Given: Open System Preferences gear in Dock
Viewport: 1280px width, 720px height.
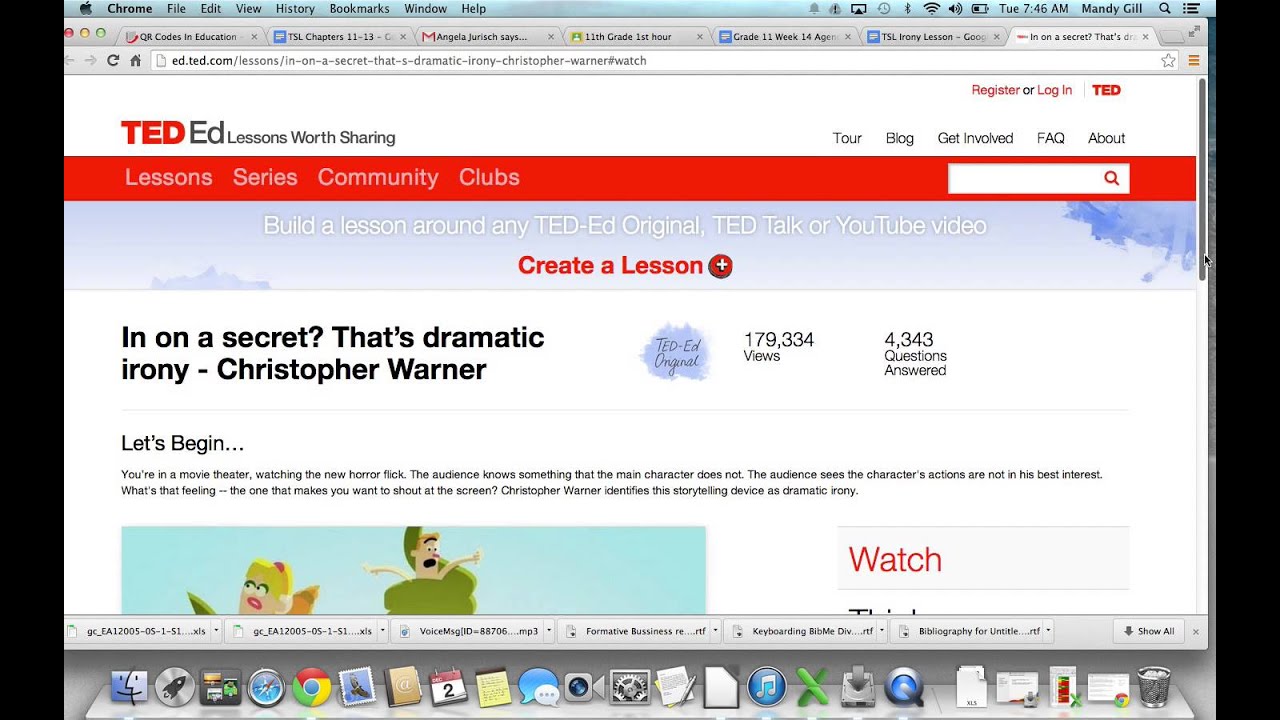Looking at the screenshot, I should pyautogui.click(x=630, y=687).
